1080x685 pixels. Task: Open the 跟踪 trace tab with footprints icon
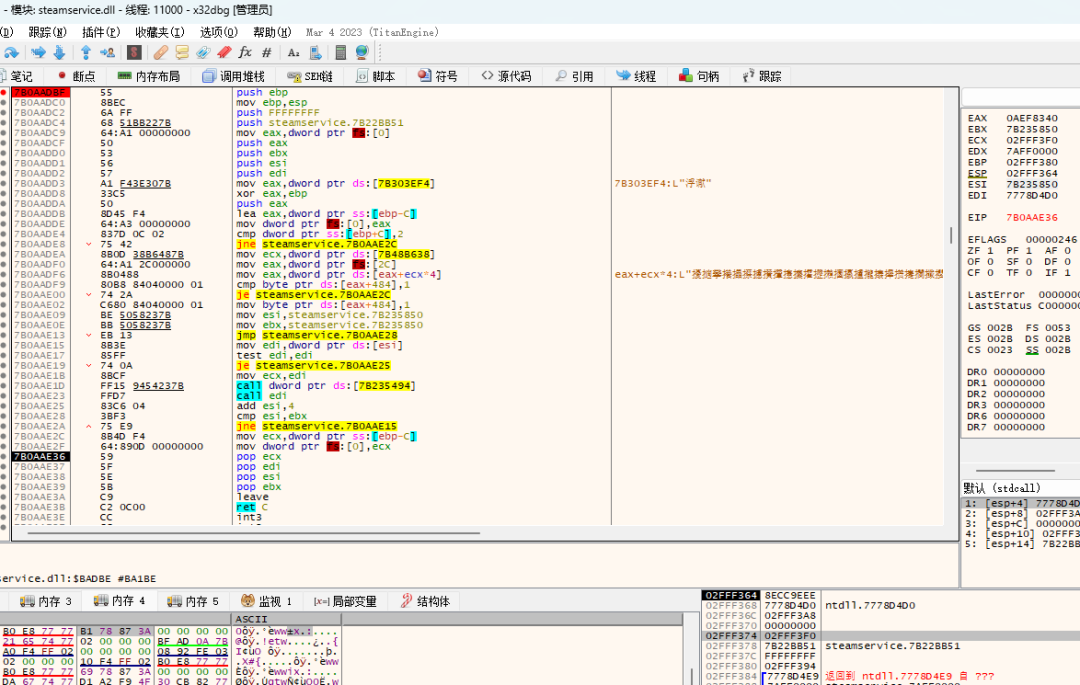click(x=762, y=76)
